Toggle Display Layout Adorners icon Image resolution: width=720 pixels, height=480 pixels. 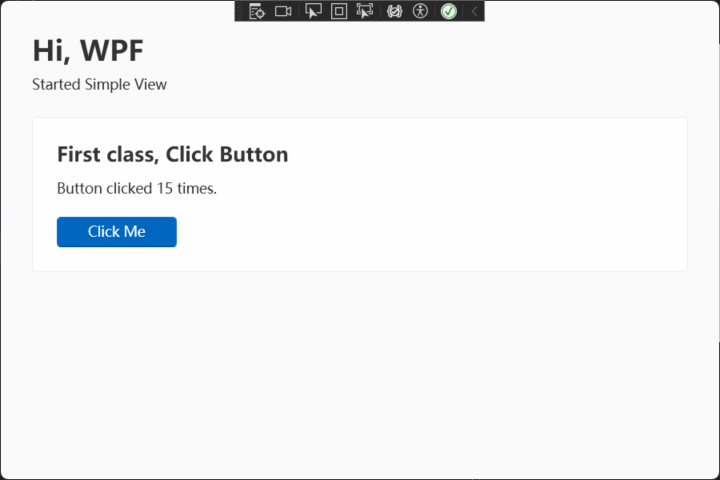click(339, 11)
